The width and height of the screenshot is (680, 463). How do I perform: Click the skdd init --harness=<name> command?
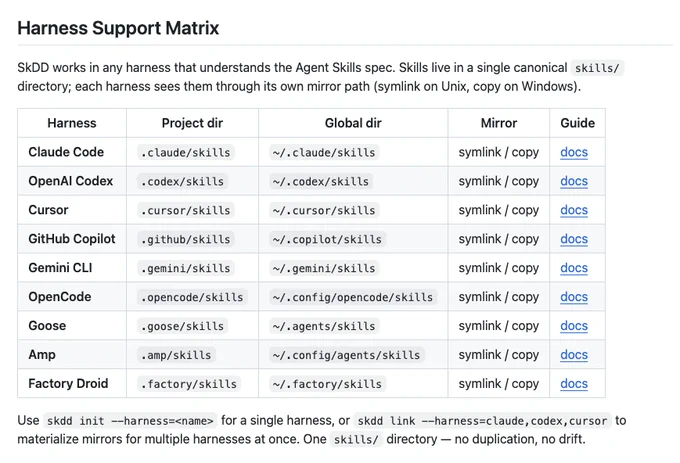[130, 421]
